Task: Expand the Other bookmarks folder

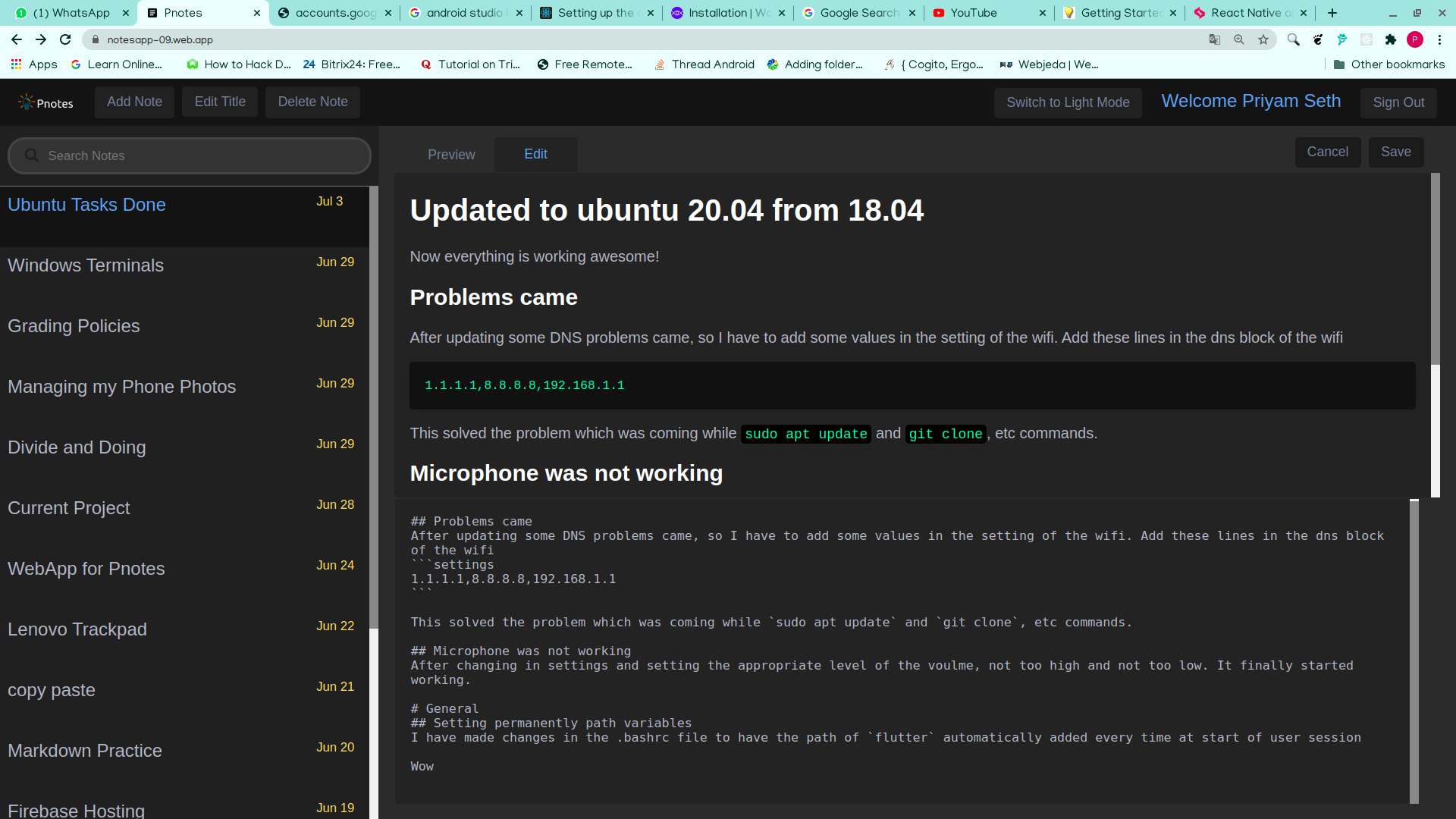Action: click(1389, 64)
